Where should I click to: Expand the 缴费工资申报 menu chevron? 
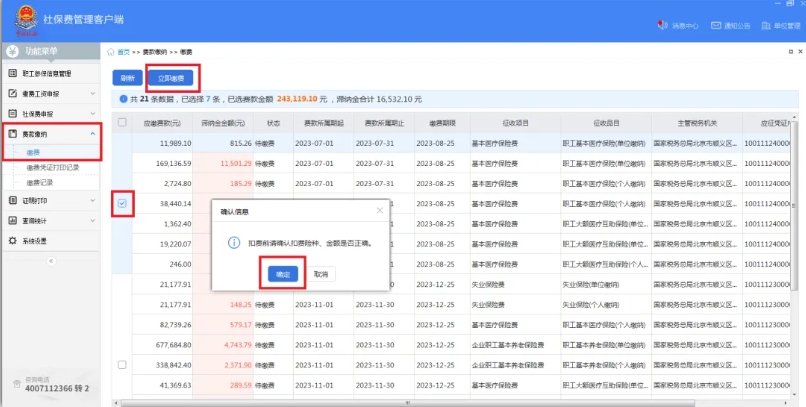coord(93,94)
